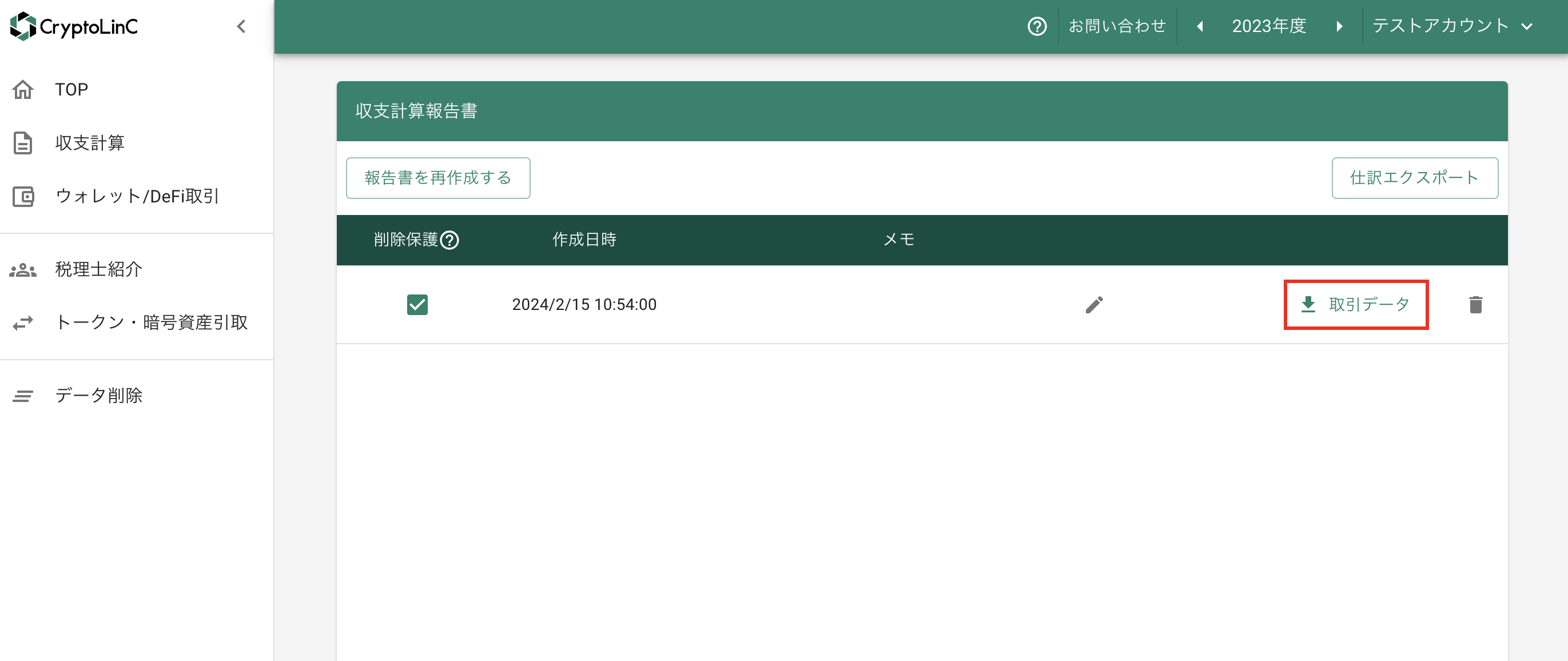The width and height of the screenshot is (1568, 661).
Task: Delete the report with trash icon
Action: point(1475,304)
